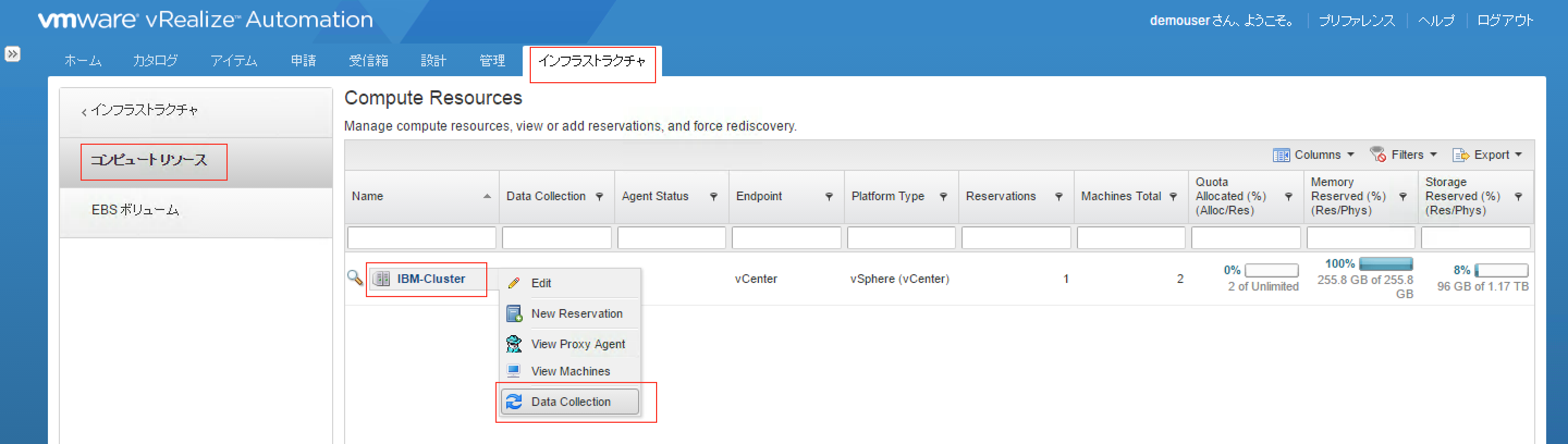Focus the Endpoint filter input field
This screenshot has height=444, width=1568.
(786, 238)
